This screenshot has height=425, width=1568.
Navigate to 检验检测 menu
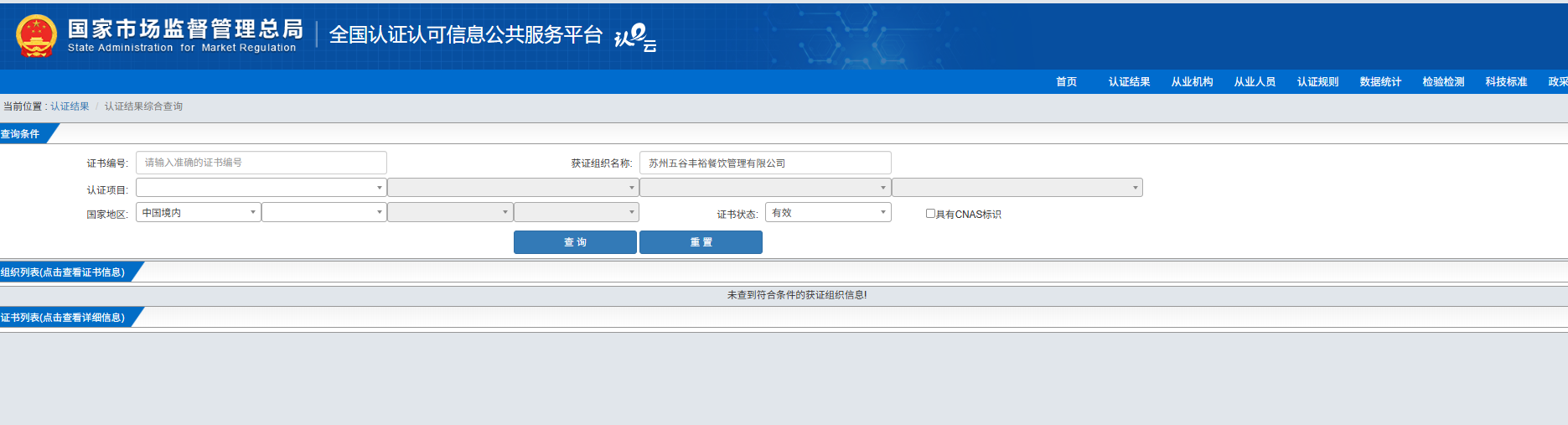coord(1443,82)
